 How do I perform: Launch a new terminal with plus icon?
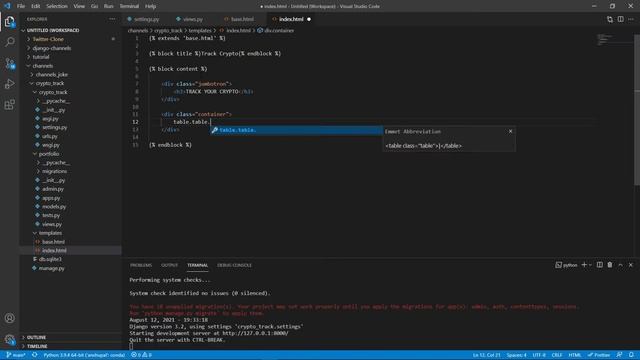pyautogui.click(x=584, y=265)
